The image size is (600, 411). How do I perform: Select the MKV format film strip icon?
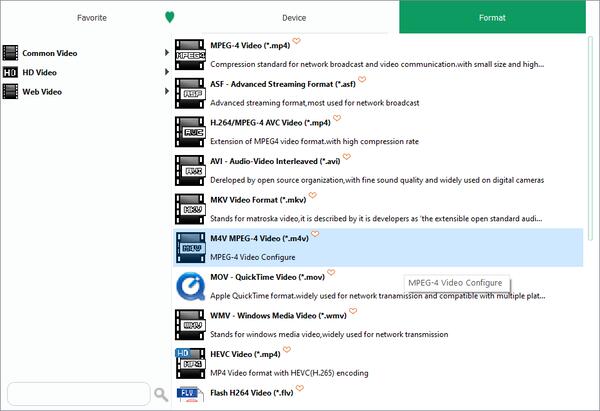tap(190, 209)
